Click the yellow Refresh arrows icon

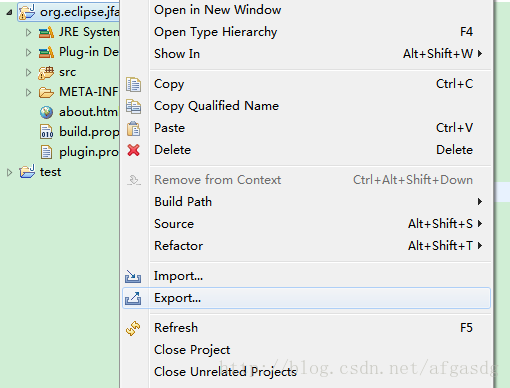click(133, 328)
